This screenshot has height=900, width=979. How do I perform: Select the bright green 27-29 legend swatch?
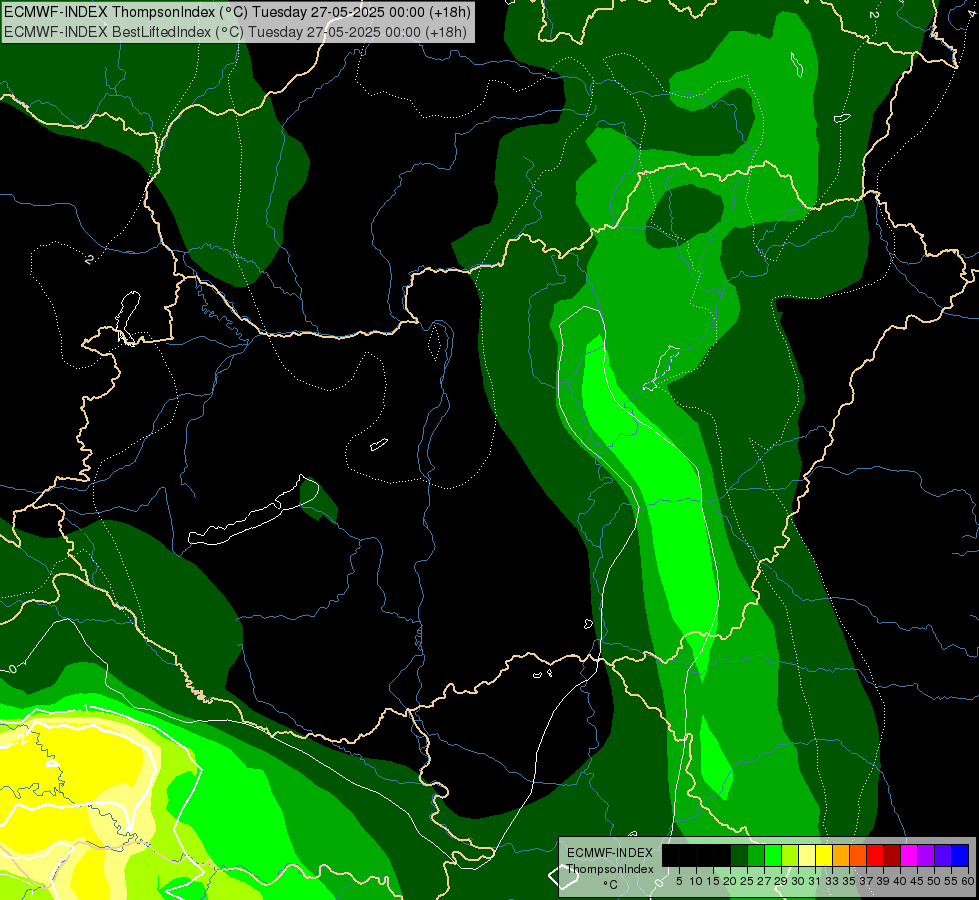point(773,855)
